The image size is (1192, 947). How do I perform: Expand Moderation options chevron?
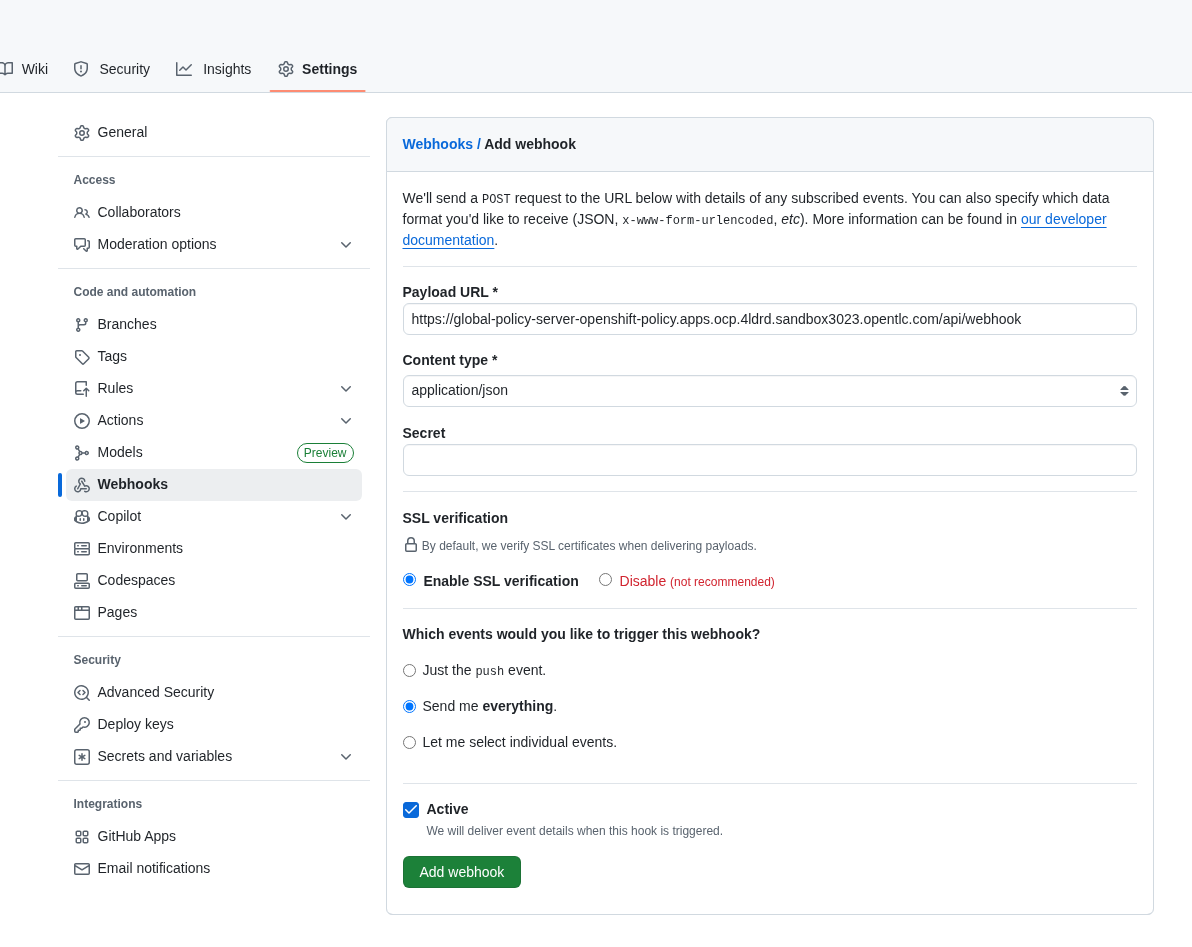coord(346,245)
